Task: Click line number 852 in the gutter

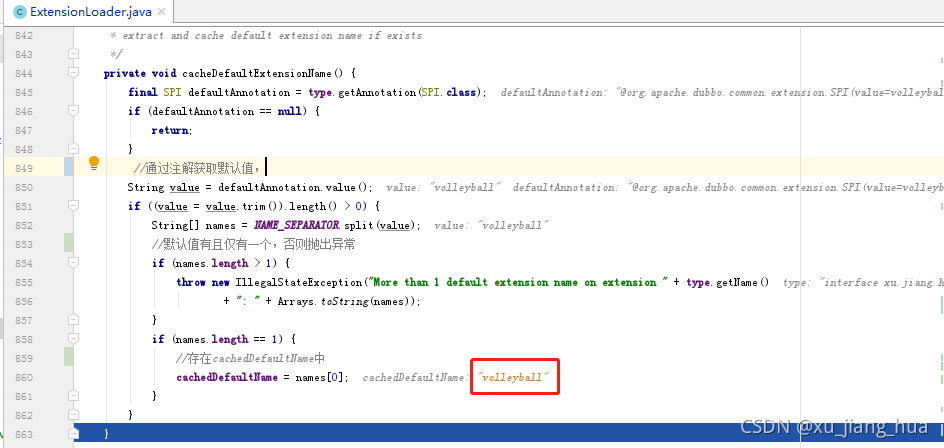Action: 22,225
